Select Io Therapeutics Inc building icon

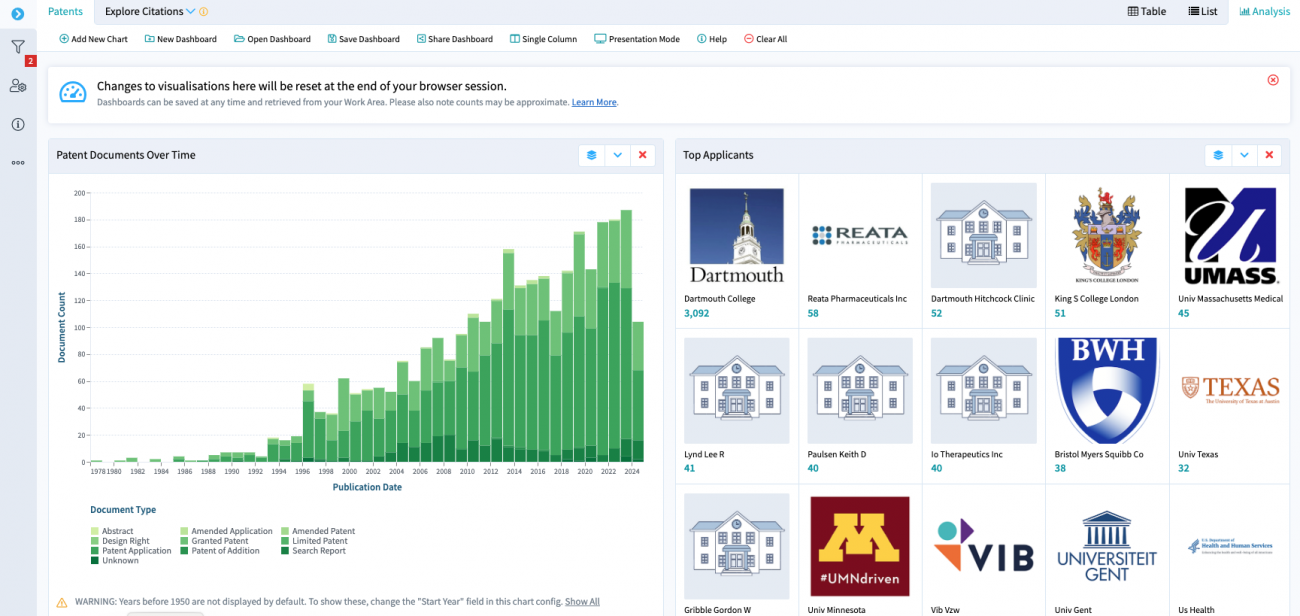(x=984, y=391)
